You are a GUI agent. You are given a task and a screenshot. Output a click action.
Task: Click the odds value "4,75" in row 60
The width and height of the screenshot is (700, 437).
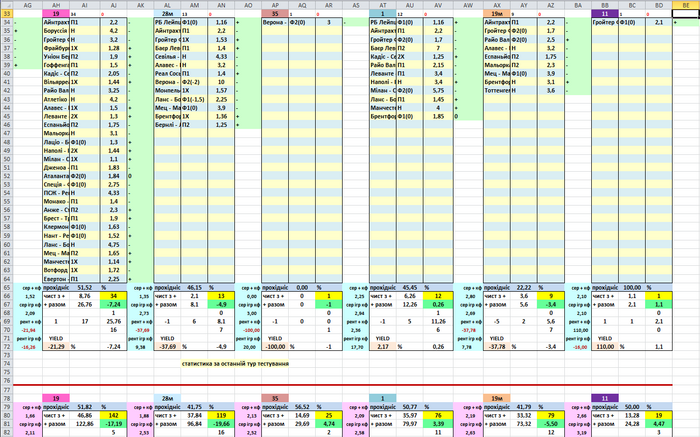pyautogui.click(x=113, y=244)
